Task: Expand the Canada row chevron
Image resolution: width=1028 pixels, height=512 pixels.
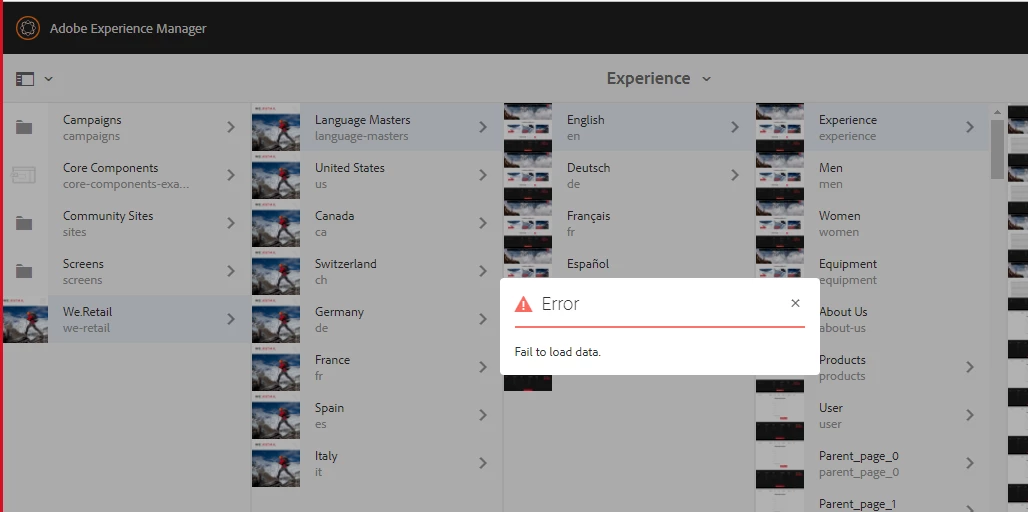Action: [483, 223]
